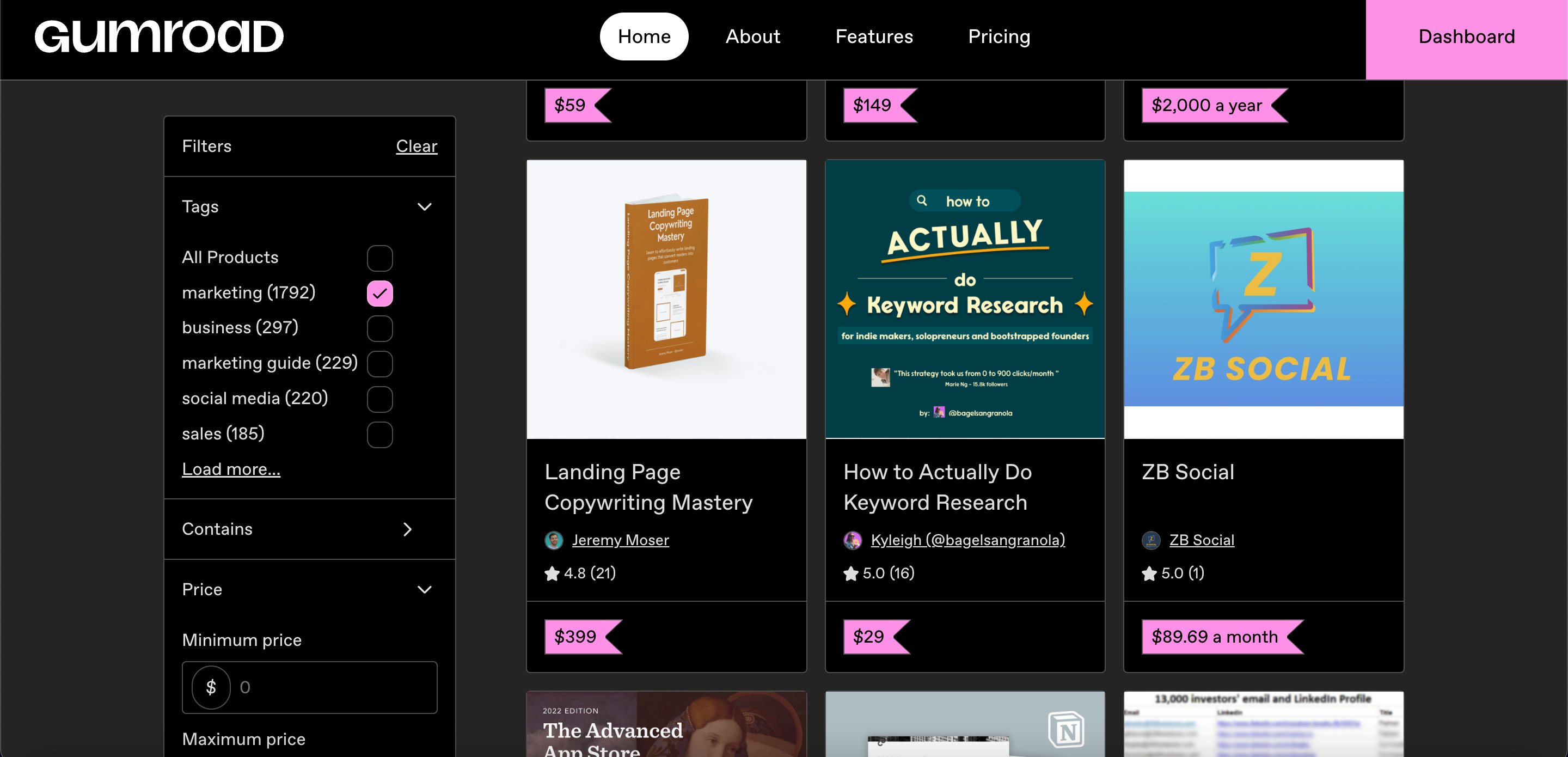
Task: Enable the social media (220) checkbox
Action: pos(380,399)
